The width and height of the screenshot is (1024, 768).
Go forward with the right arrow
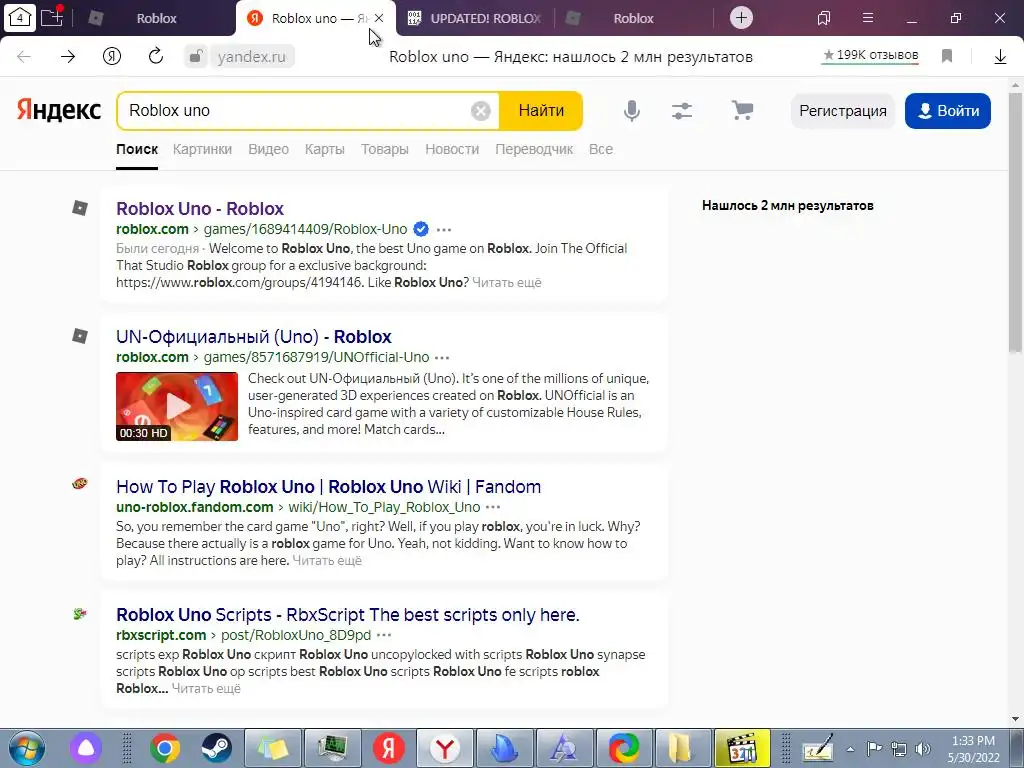(x=68, y=57)
